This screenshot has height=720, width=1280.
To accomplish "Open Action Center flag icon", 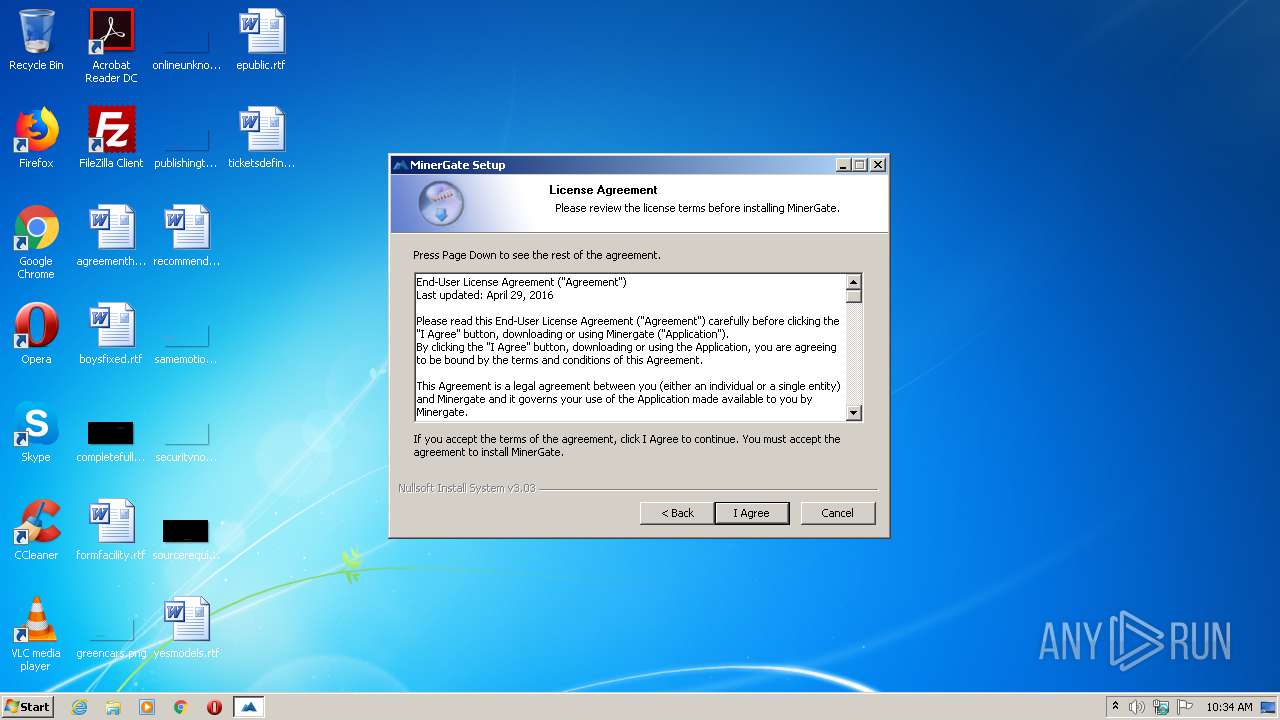I will [1185, 707].
